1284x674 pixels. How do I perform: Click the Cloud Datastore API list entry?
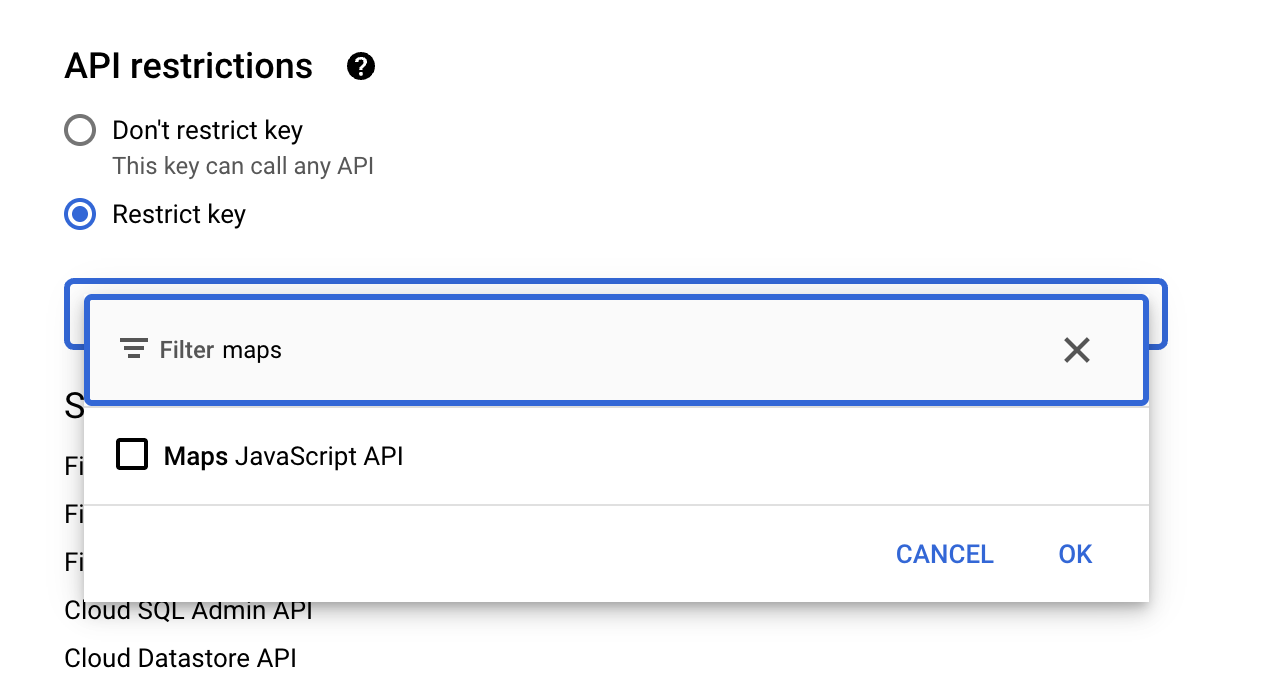(180, 658)
